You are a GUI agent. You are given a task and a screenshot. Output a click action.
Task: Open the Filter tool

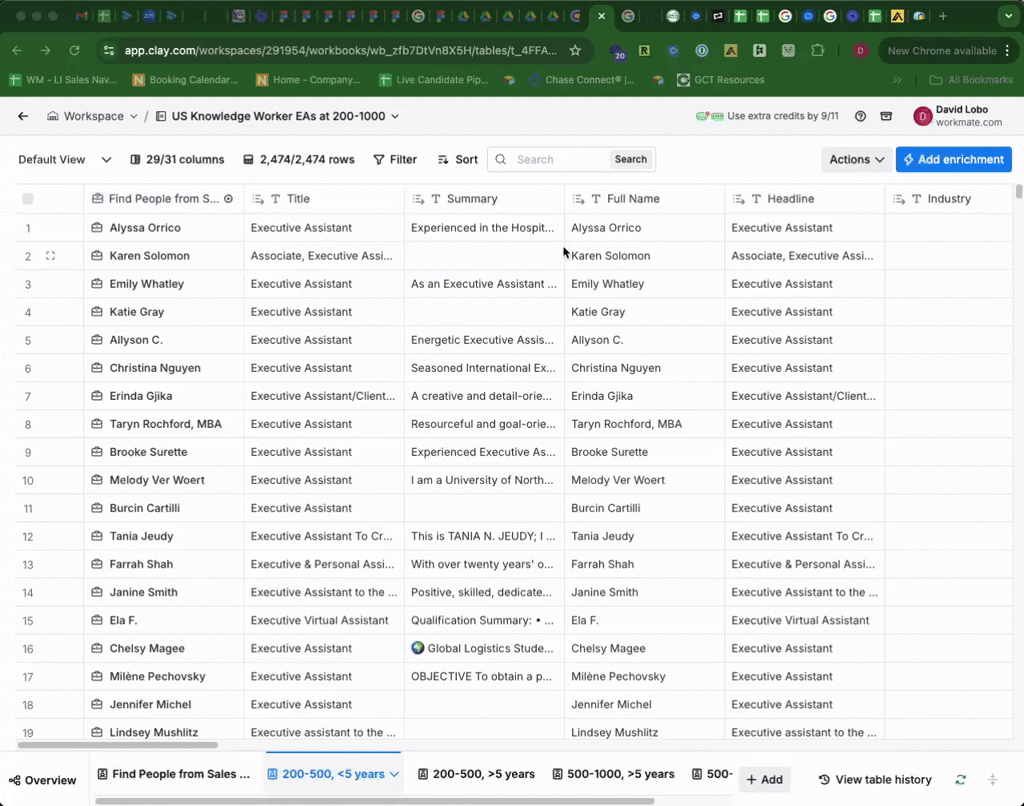394,159
